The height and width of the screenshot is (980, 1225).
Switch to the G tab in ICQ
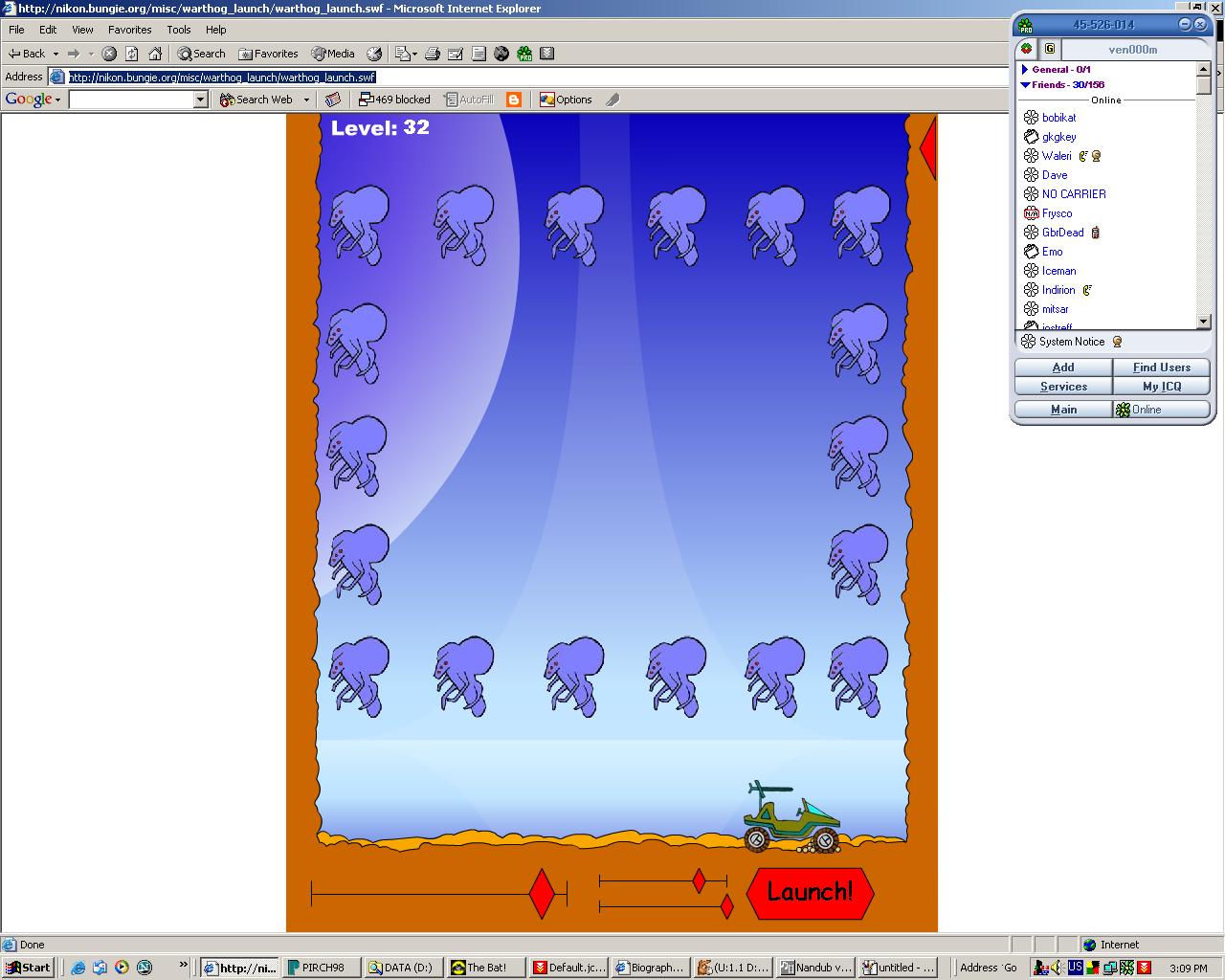pyautogui.click(x=1050, y=49)
